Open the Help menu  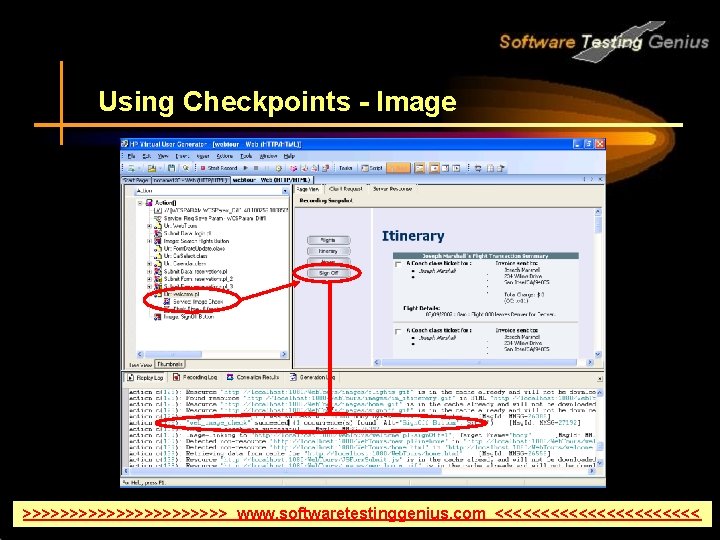[289, 157]
